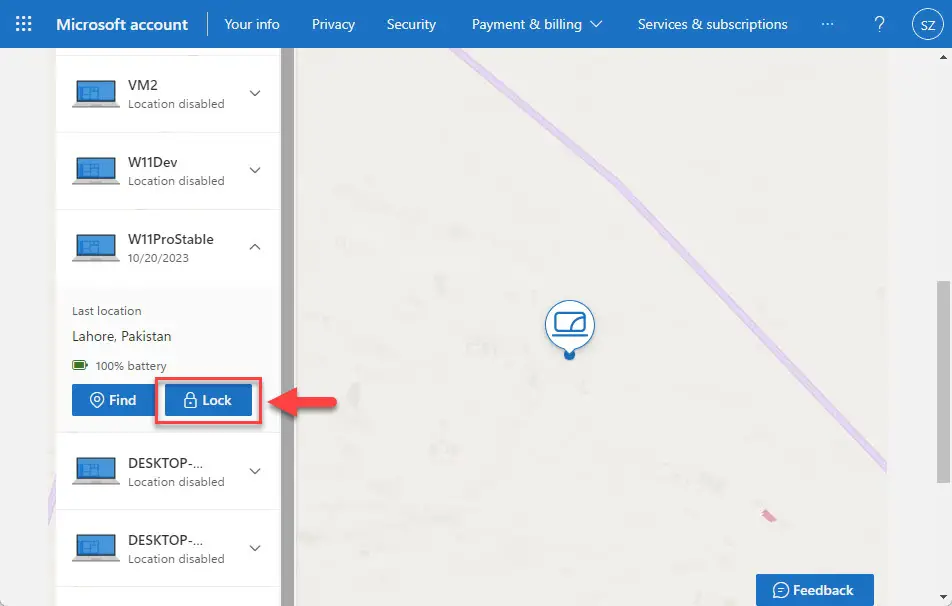The width and height of the screenshot is (952, 606).
Task: Go to the Your info tab
Action: coord(252,24)
